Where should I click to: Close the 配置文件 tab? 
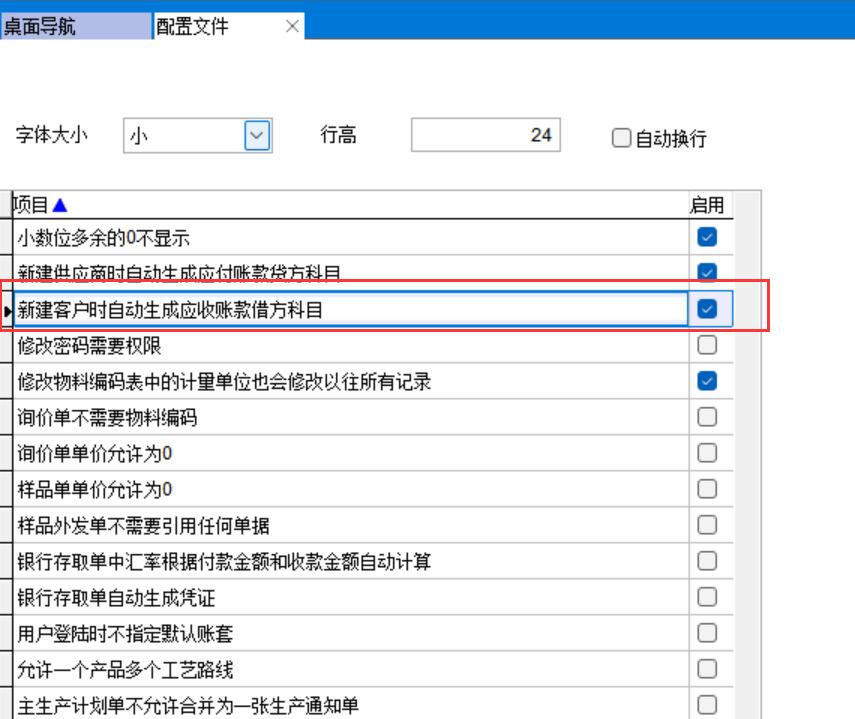(292, 27)
